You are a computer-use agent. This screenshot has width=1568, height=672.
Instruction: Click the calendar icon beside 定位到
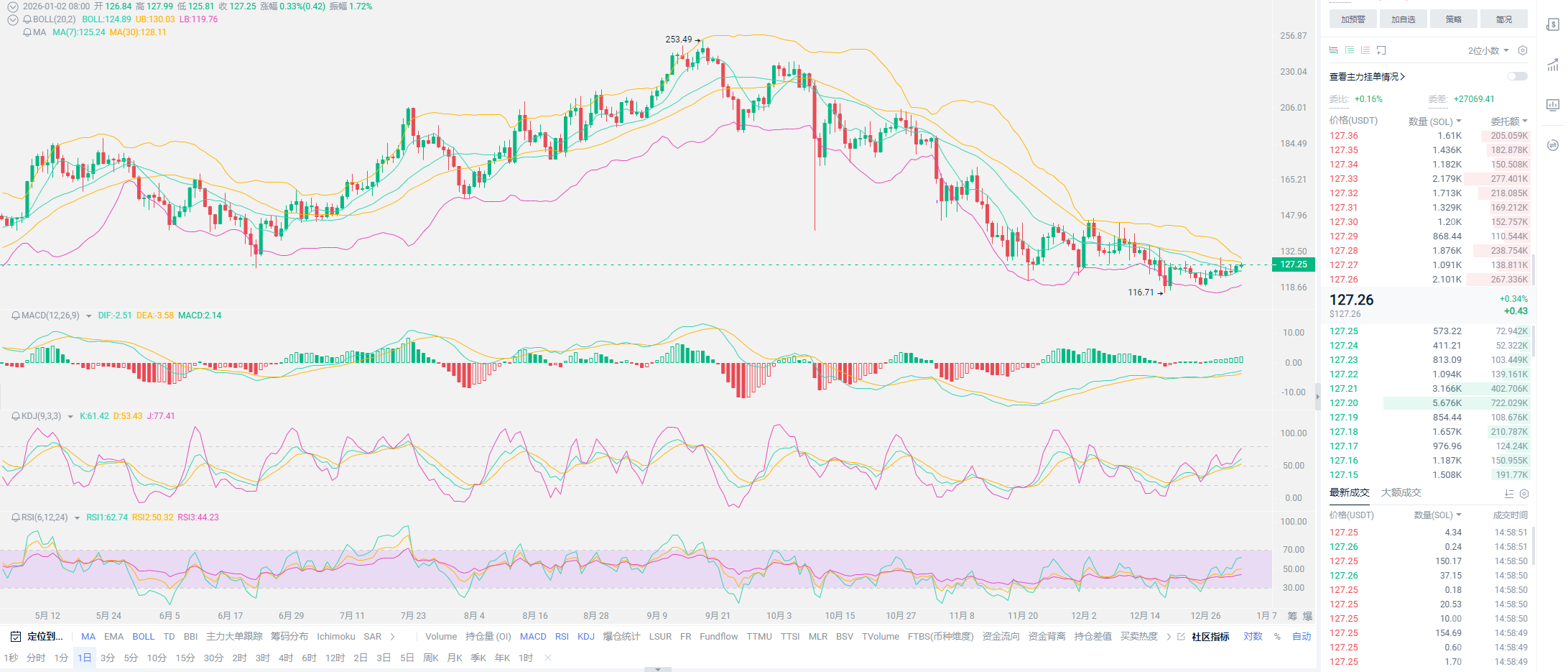[x=16, y=637]
